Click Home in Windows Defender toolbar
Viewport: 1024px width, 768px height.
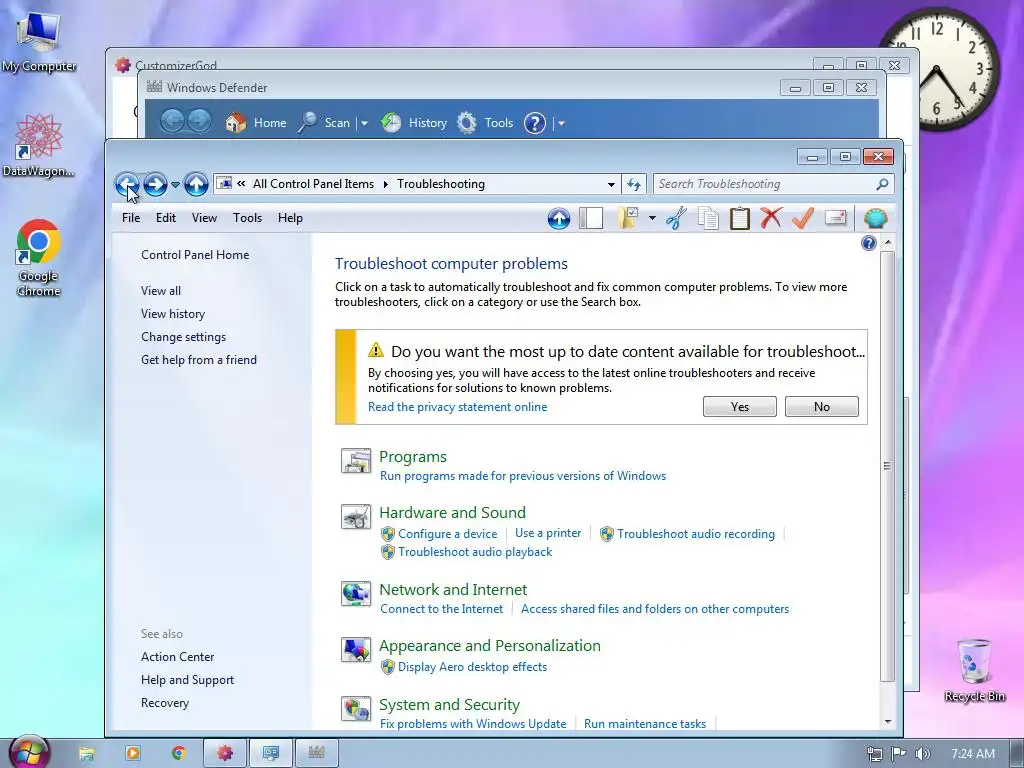pyautogui.click(x=256, y=123)
